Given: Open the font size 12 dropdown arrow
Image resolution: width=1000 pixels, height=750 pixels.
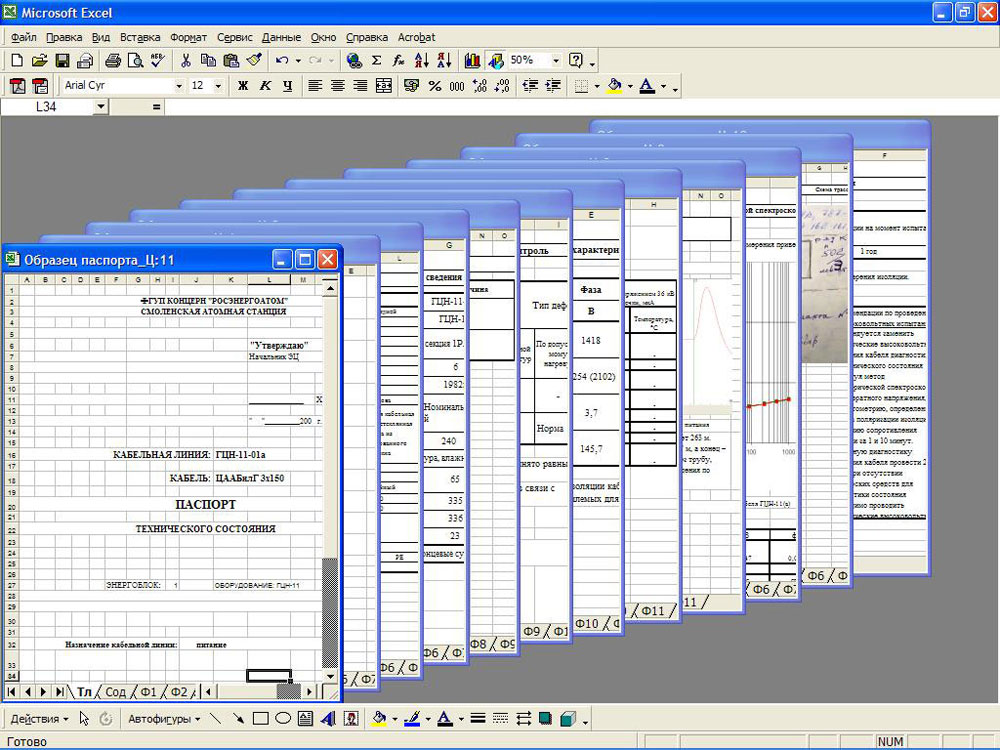Looking at the screenshot, I should 218,85.
